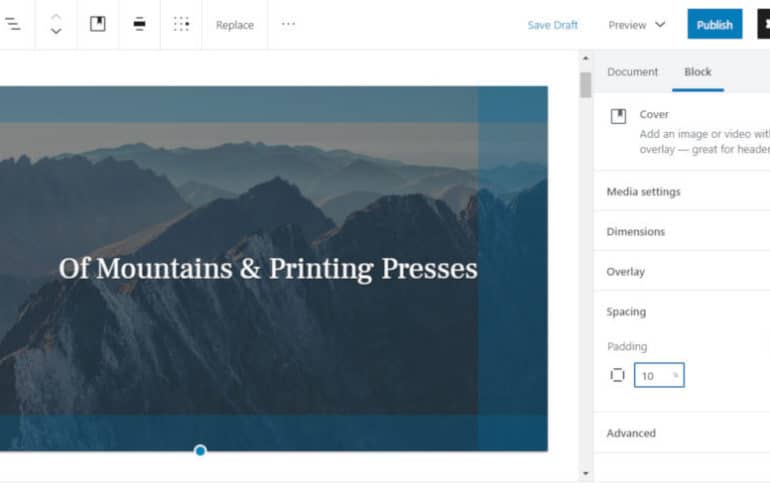
Task: Click the cover block resize handle dot
Action: click(200, 450)
